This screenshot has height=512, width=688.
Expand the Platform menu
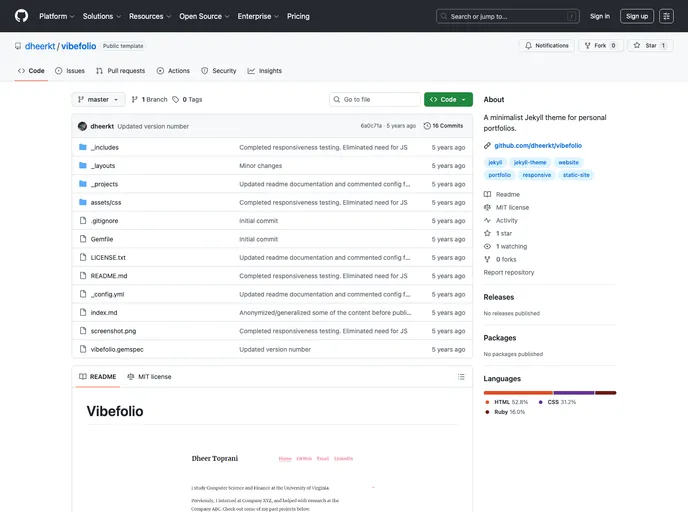click(57, 16)
